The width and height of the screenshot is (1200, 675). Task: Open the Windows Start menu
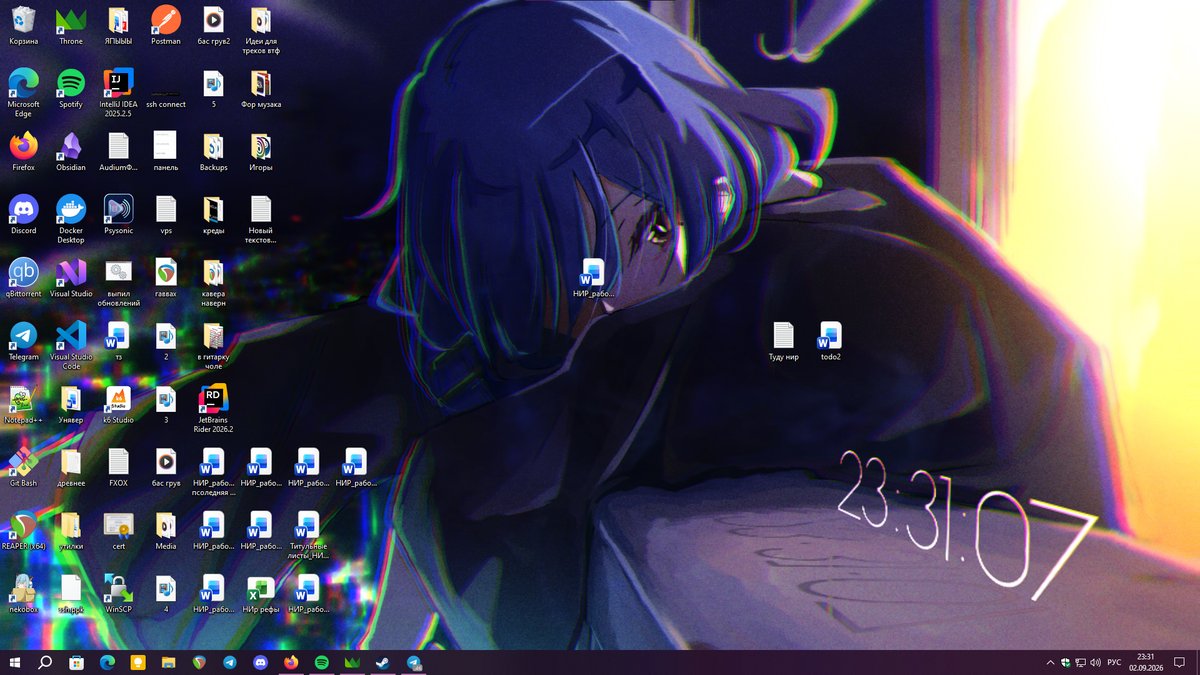15,662
